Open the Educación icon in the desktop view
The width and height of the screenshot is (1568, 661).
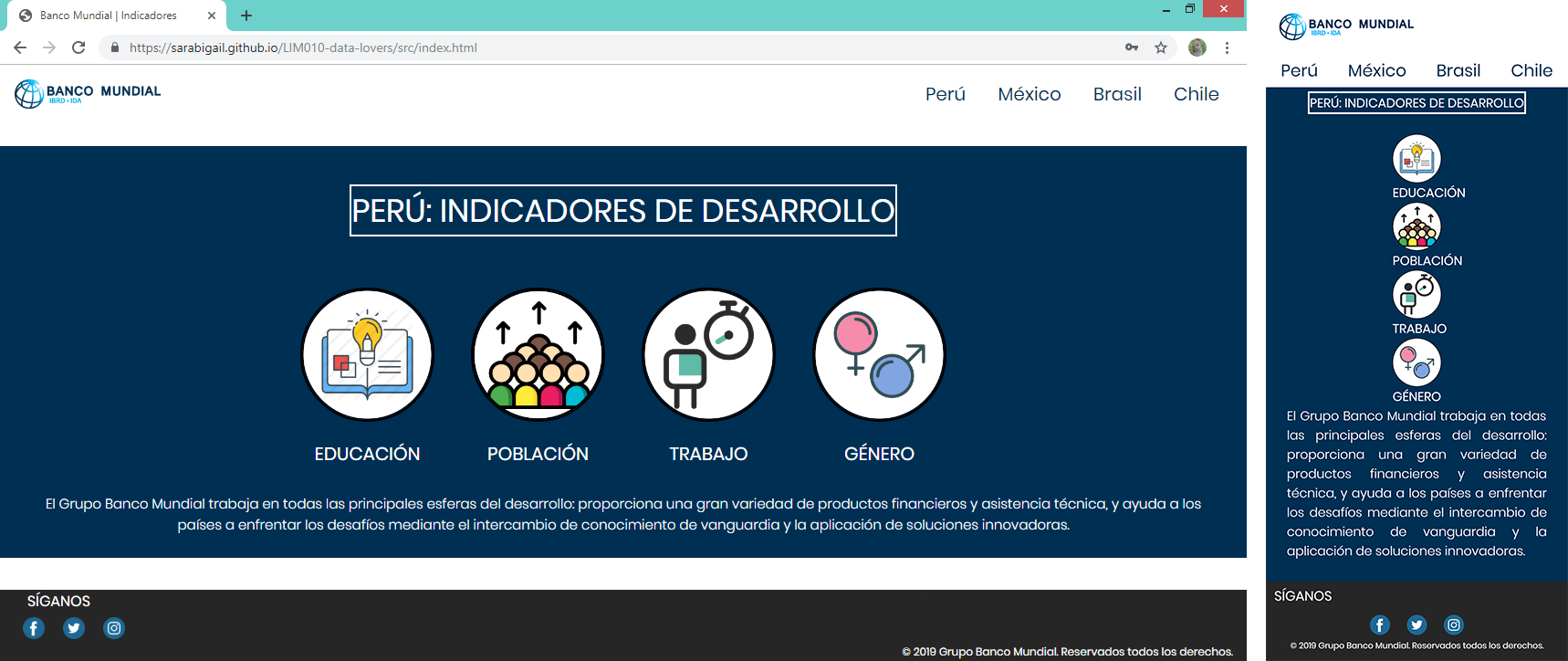coord(367,354)
